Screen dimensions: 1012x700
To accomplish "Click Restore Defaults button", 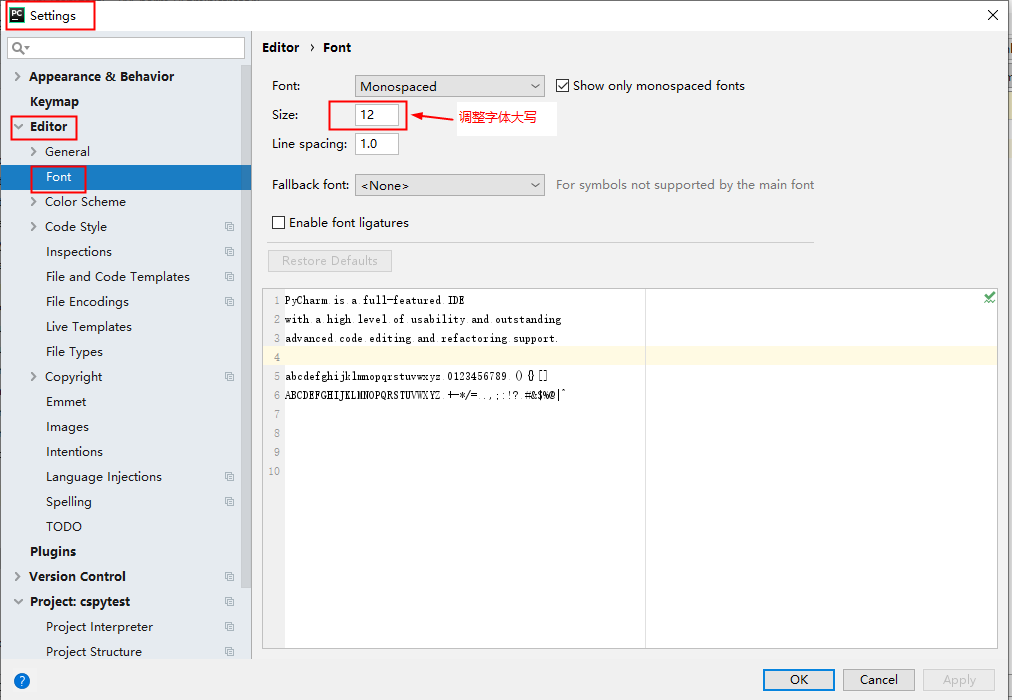I will point(330,261).
